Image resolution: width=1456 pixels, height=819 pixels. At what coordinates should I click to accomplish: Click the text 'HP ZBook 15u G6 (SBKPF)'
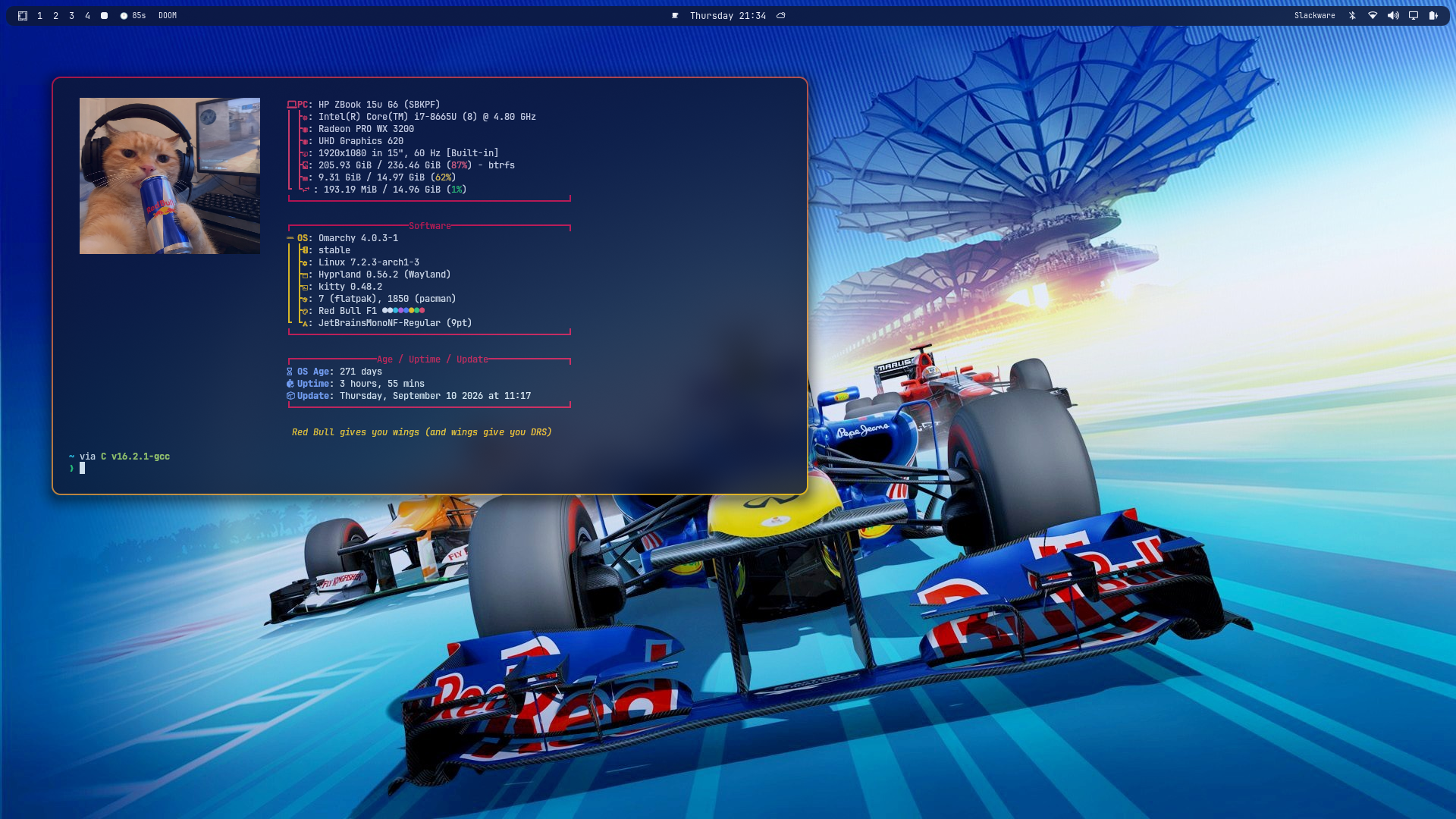coord(379,105)
